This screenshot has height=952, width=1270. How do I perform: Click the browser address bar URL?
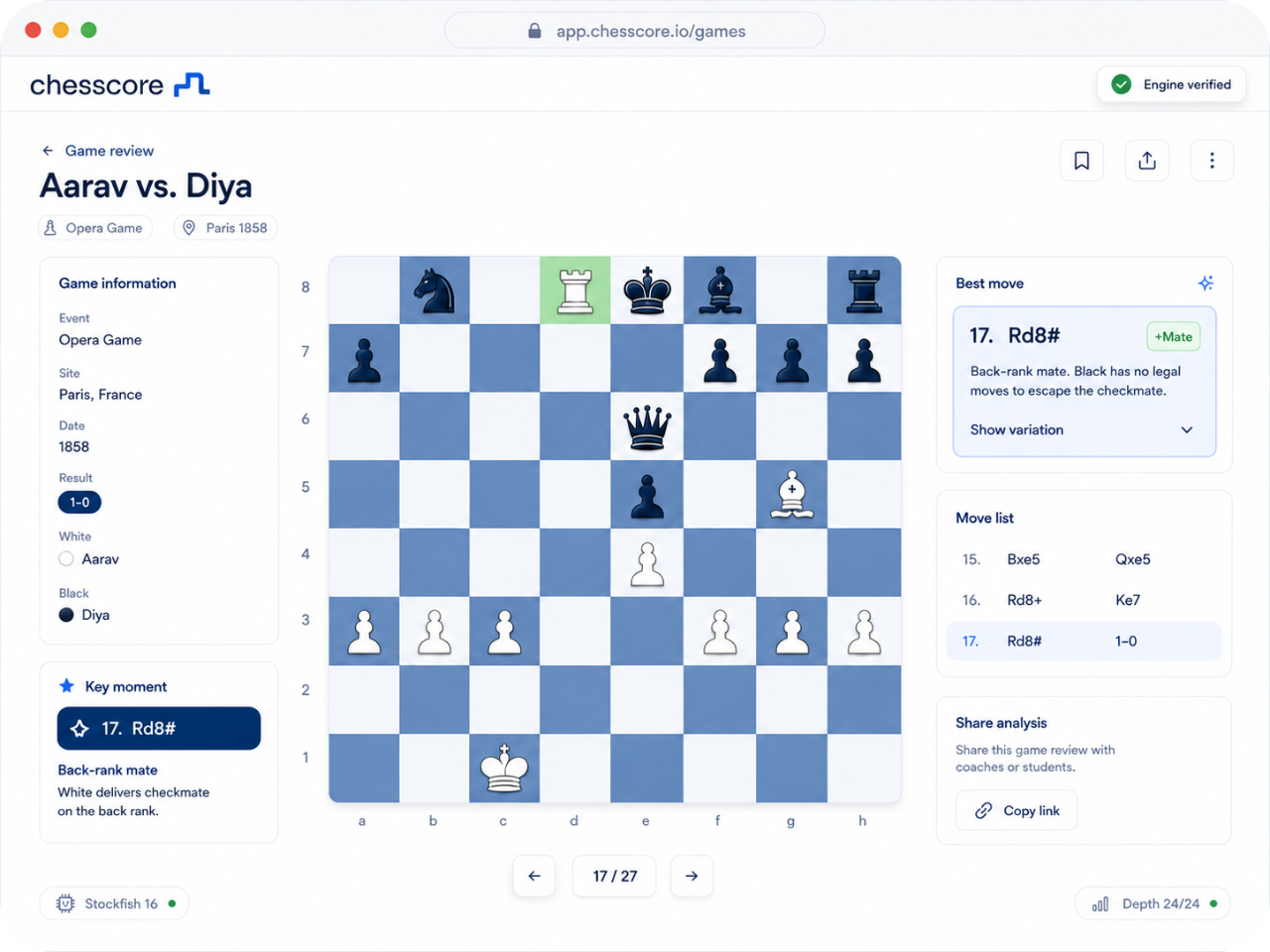[x=651, y=31]
